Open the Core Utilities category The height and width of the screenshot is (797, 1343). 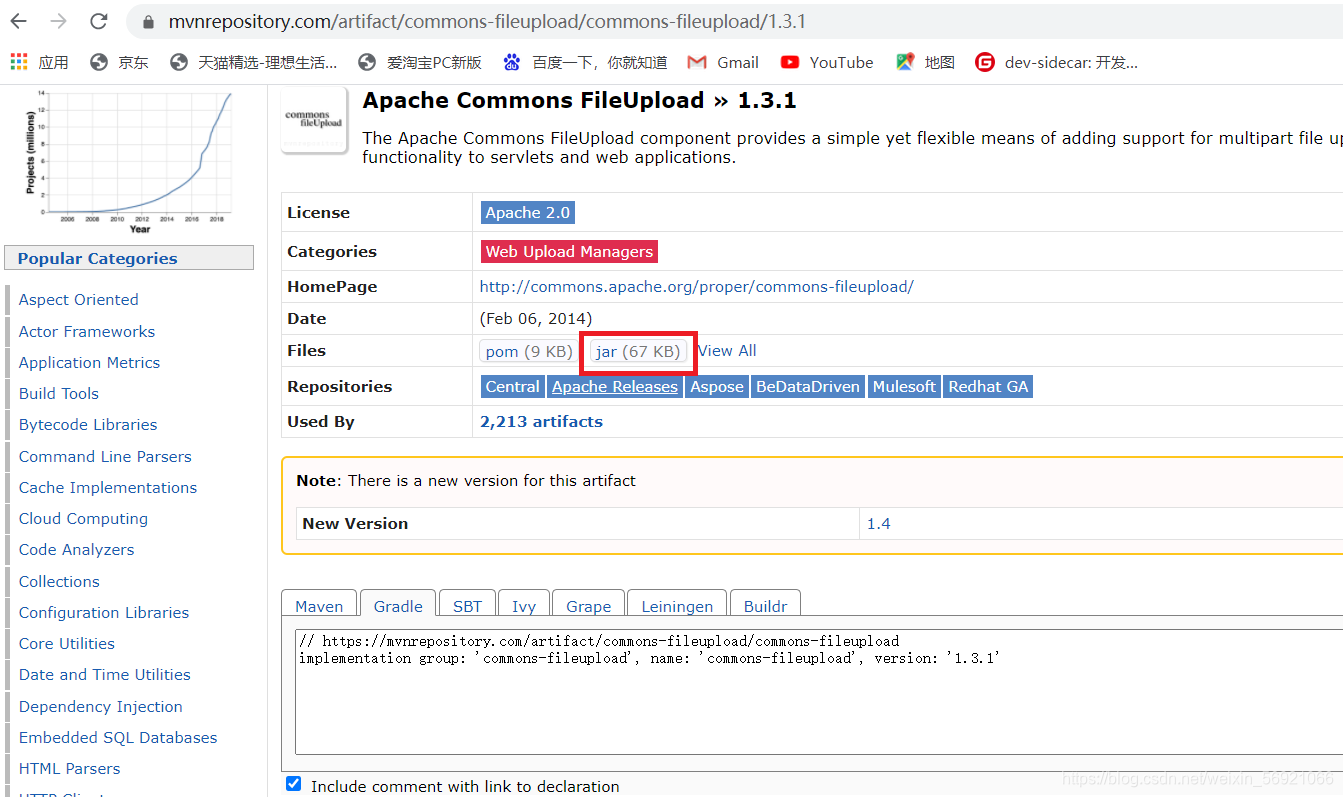click(67, 643)
